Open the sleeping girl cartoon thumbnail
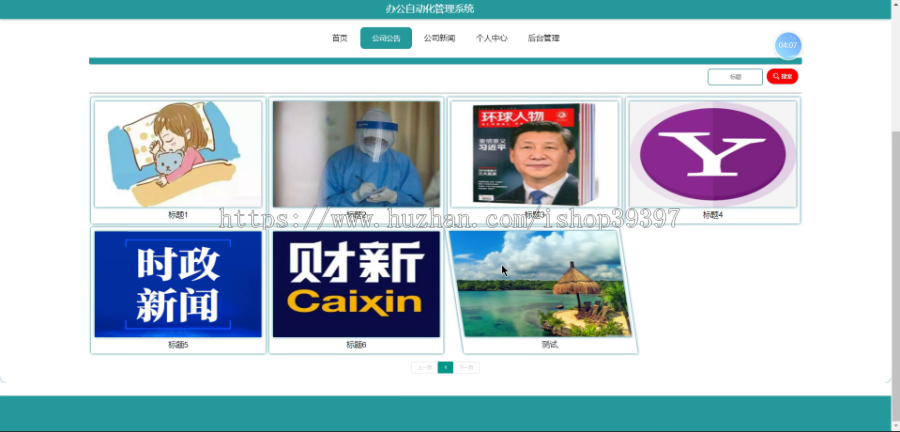900x432 pixels. click(178, 154)
